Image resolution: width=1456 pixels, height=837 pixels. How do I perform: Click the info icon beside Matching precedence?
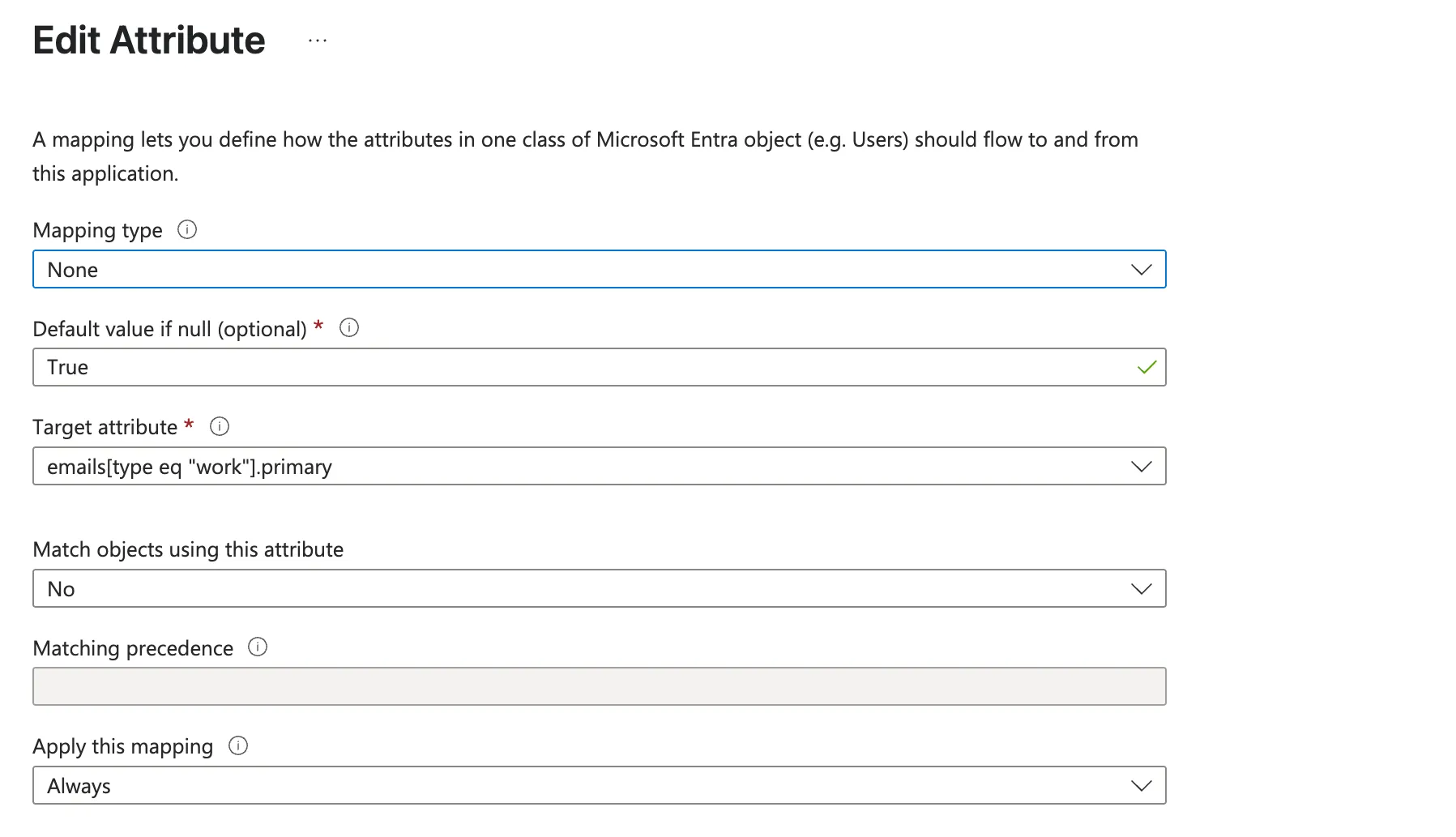pyautogui.click(x=258, y=647)
